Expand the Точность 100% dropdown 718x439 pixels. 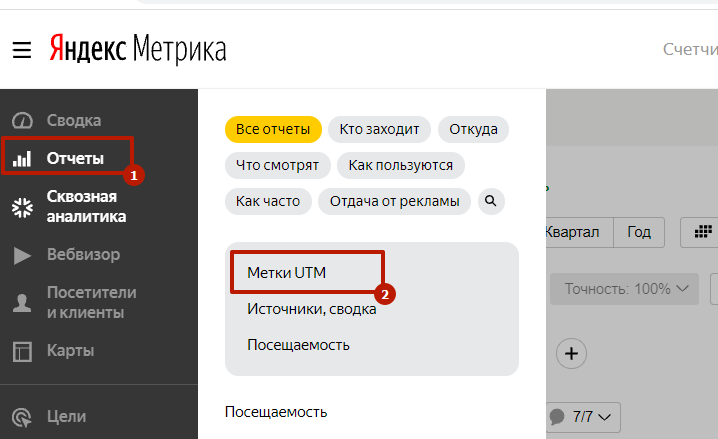[x=626, y=289]
